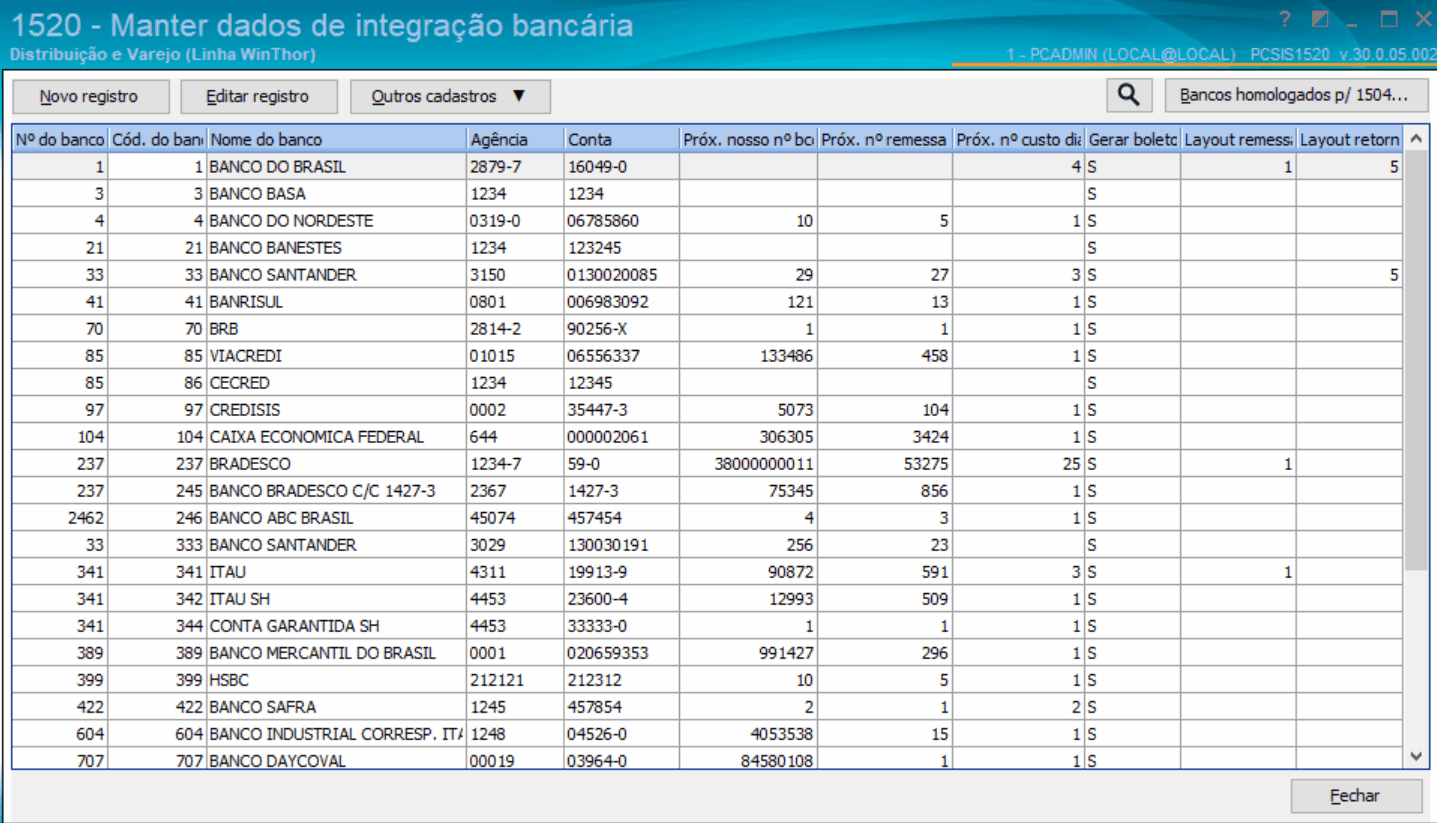Click the Fechar button
Screen dimensions: 1437x823
[x=1356, y=796]
